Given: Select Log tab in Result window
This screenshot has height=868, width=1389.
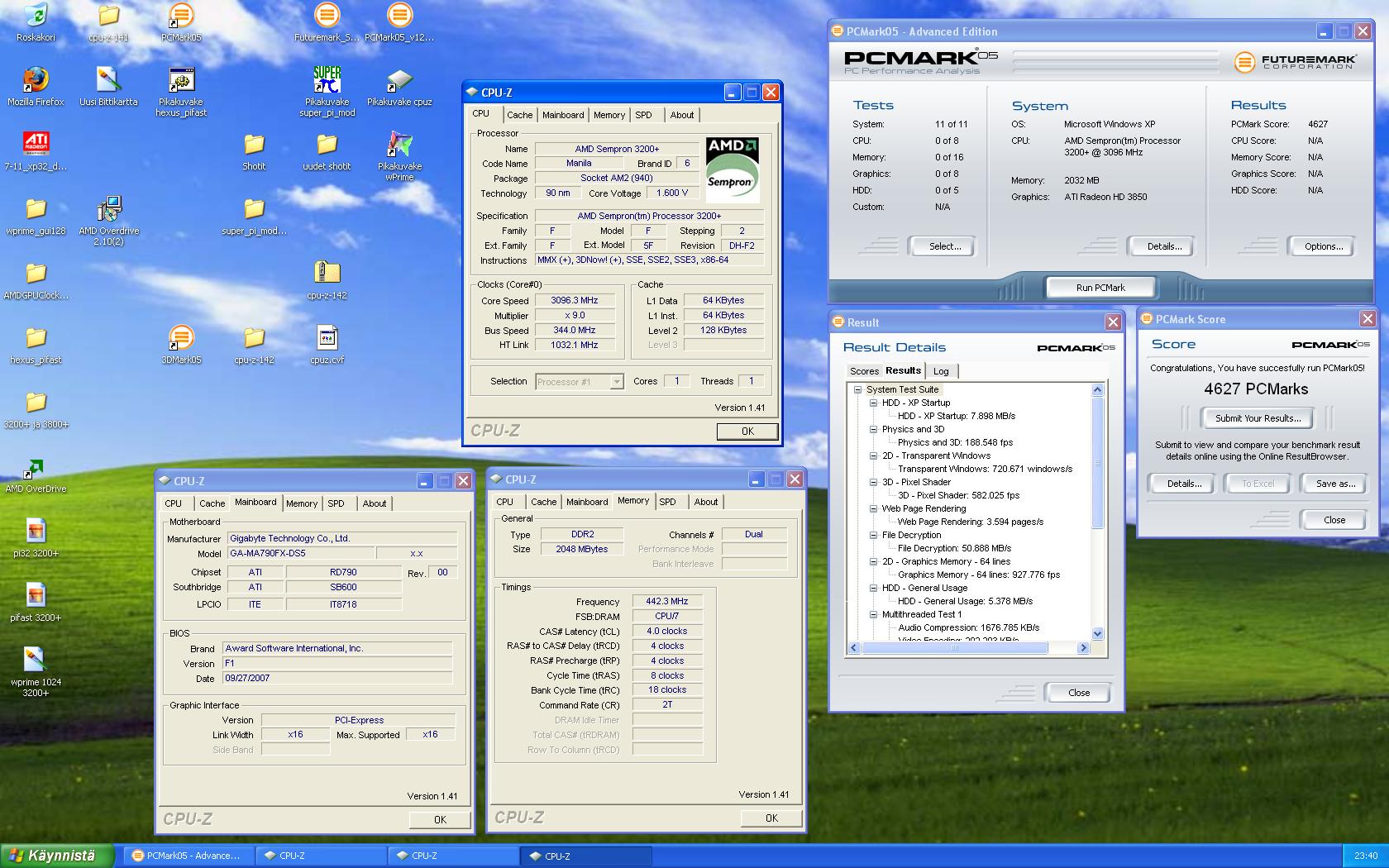Looking at the screenshot, I should coord(941,371).
